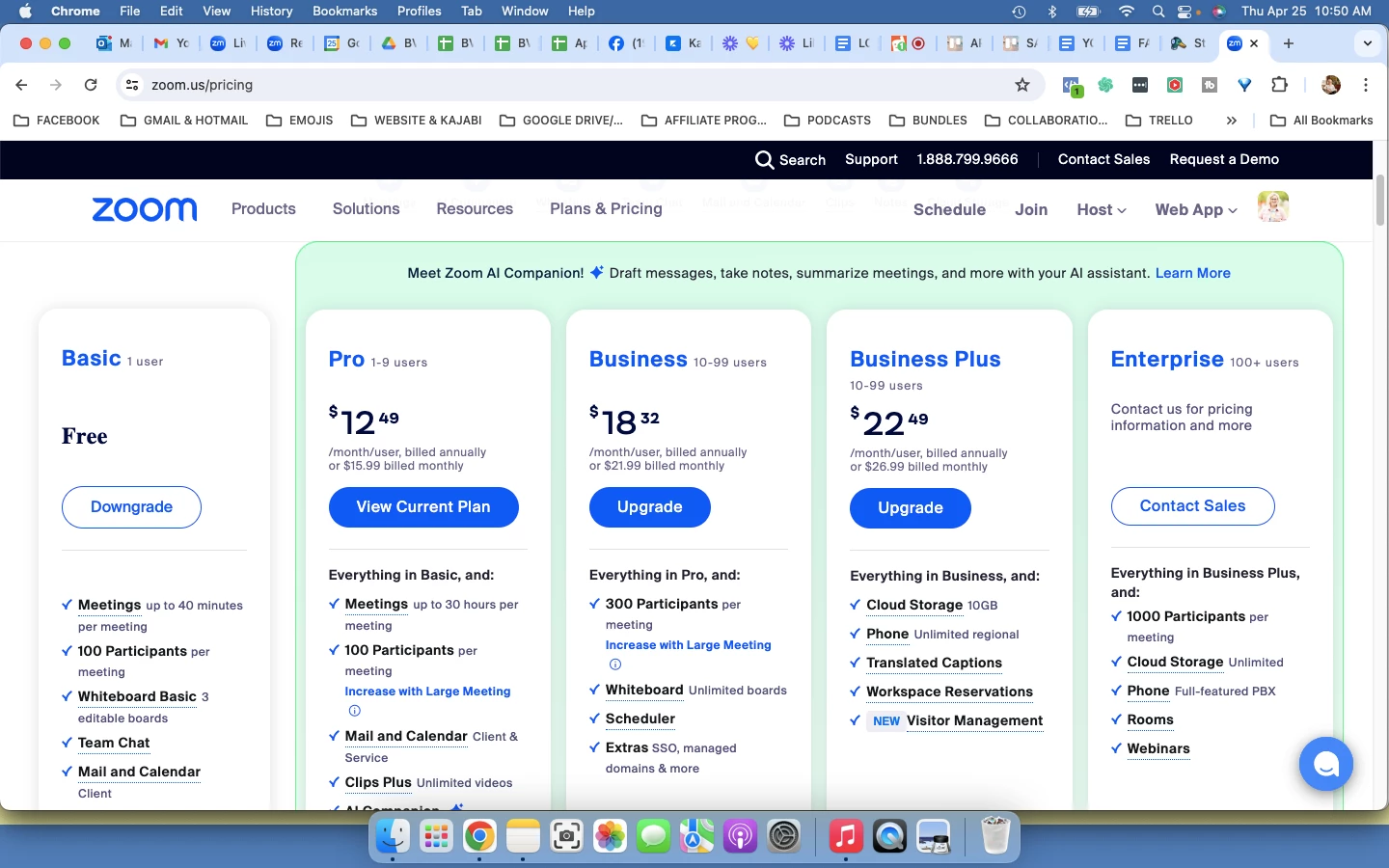Click the Support link in the top bar

click(x=871, y=160)
